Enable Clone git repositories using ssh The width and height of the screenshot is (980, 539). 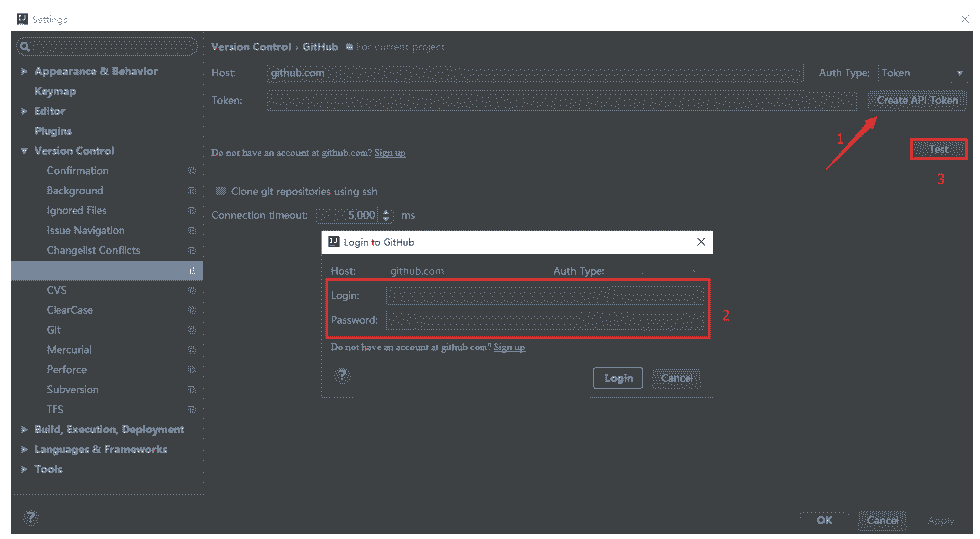(x=221, y=191)
